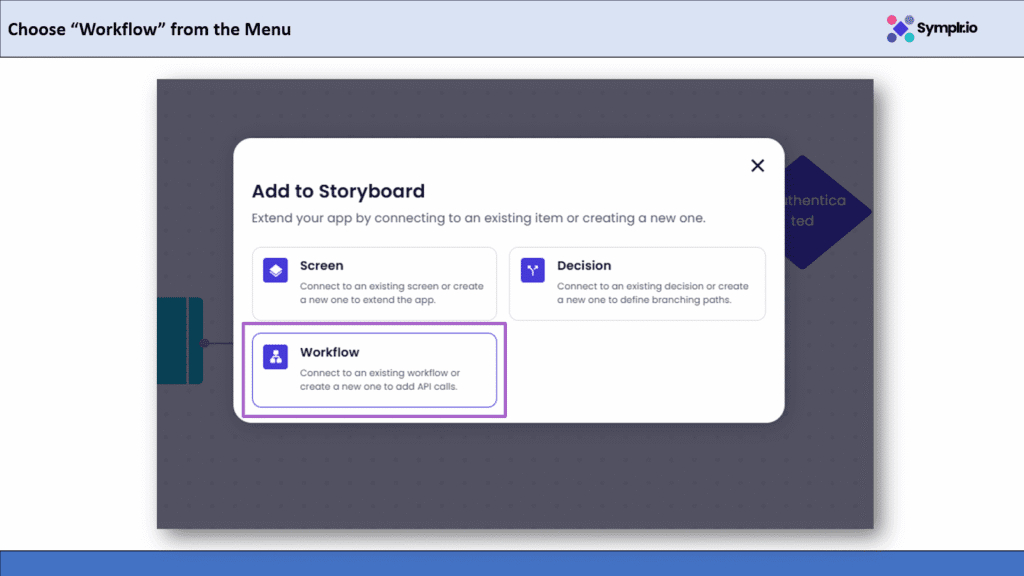The image size is (1024, 576).
Task: Select the teal node on the storyboard
Action: (x=180, y=340)
